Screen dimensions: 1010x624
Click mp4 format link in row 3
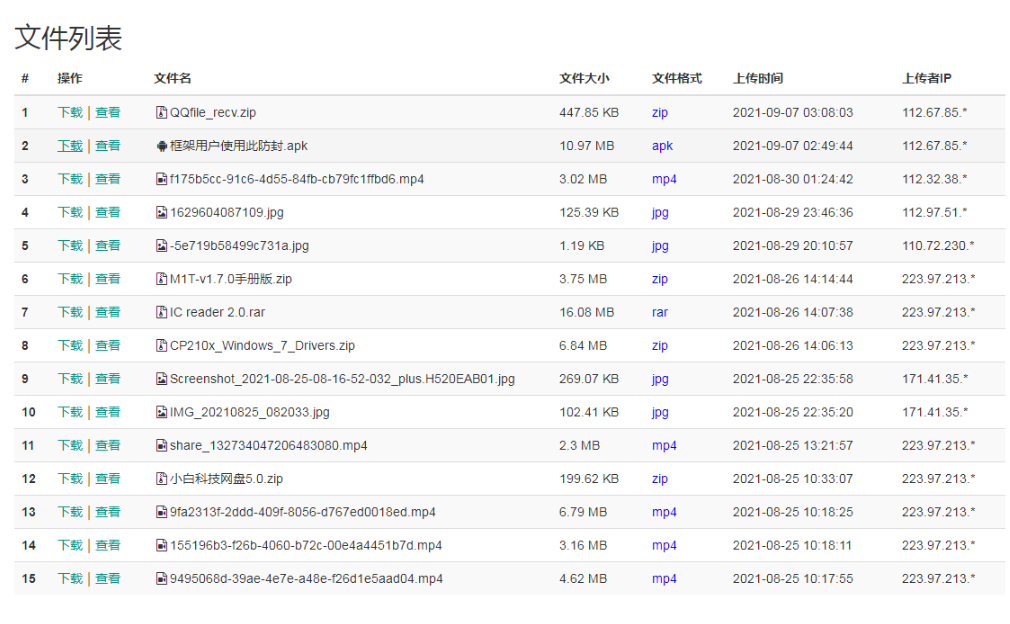click(x=664, y=180)
